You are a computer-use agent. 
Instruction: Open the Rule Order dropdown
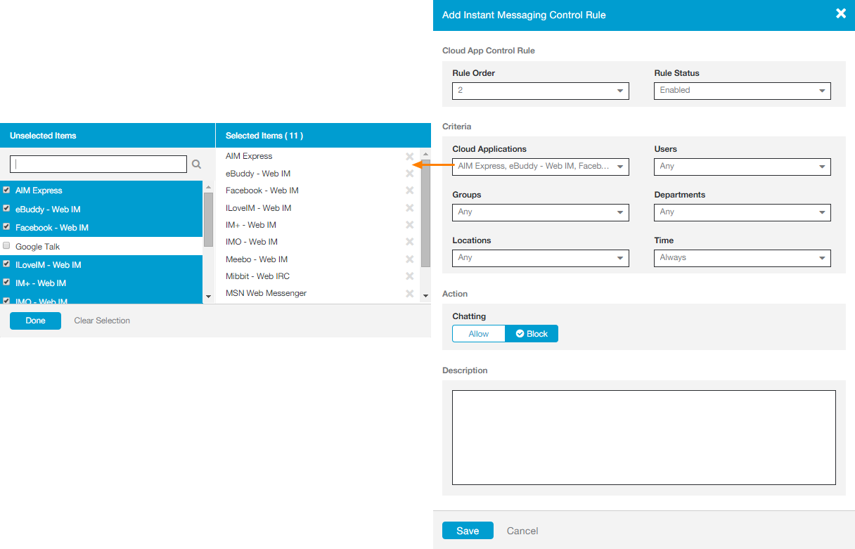pyautogui.click(x=540, y=91)
